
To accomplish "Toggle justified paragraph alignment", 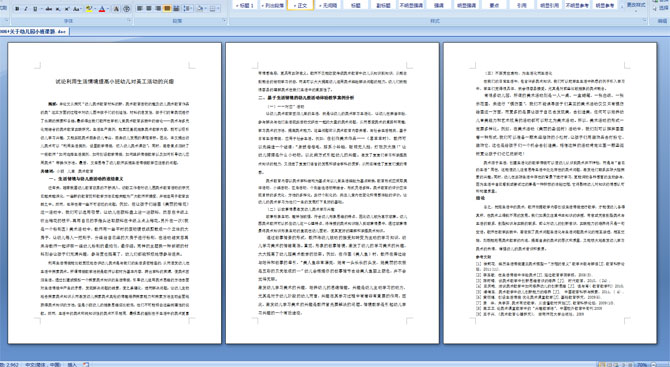I will point(167,8).
